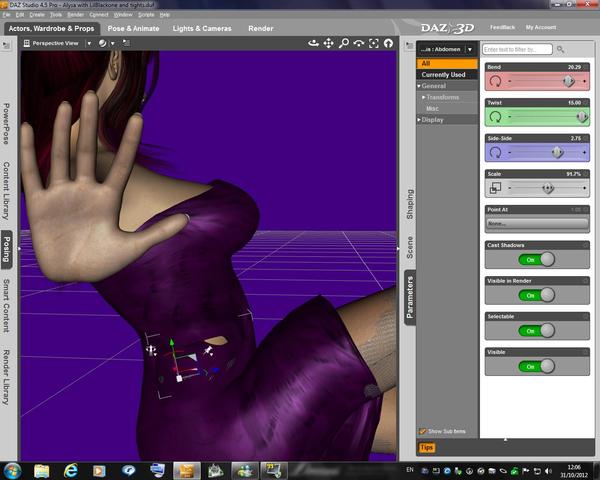Viewport: 600px width, 480px height.
Task: Click the Perspective View camera cube icon
Action: coord(26,43)
